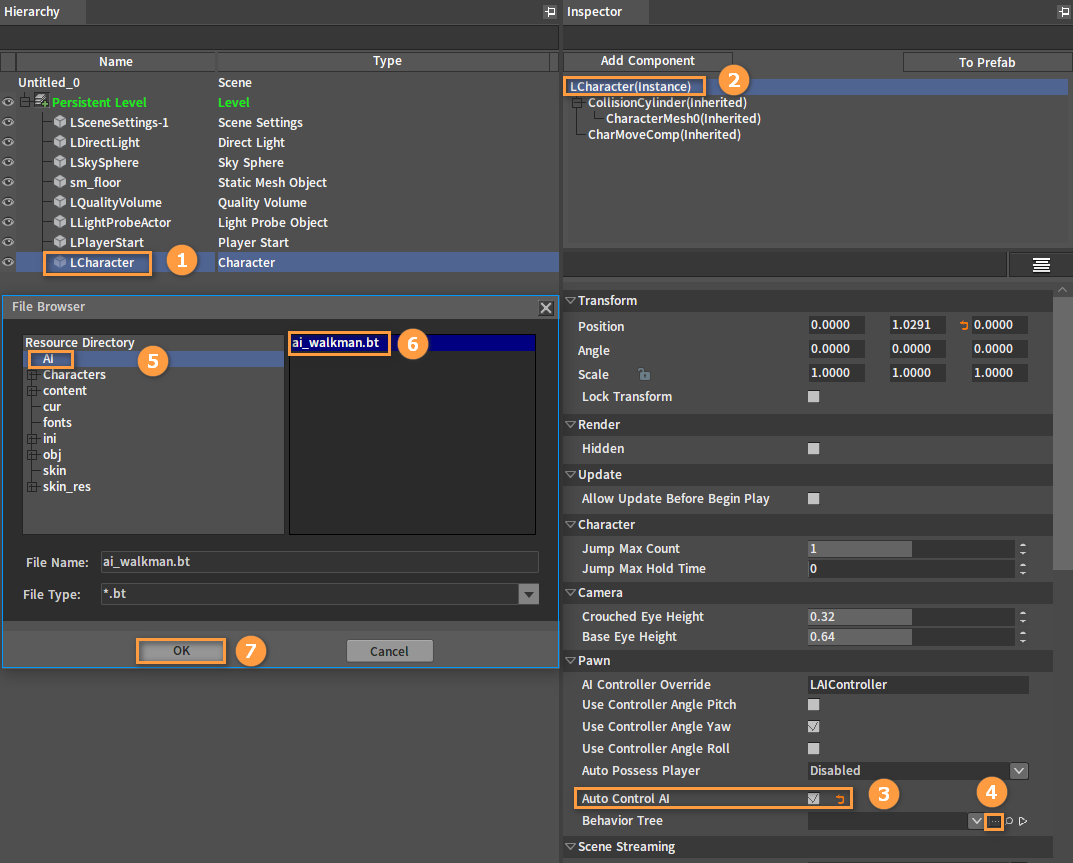1073x863 pixels.
Task: Adjust the Base Eye Height slider
Action: pyautogui.click(x=911, y=637)
